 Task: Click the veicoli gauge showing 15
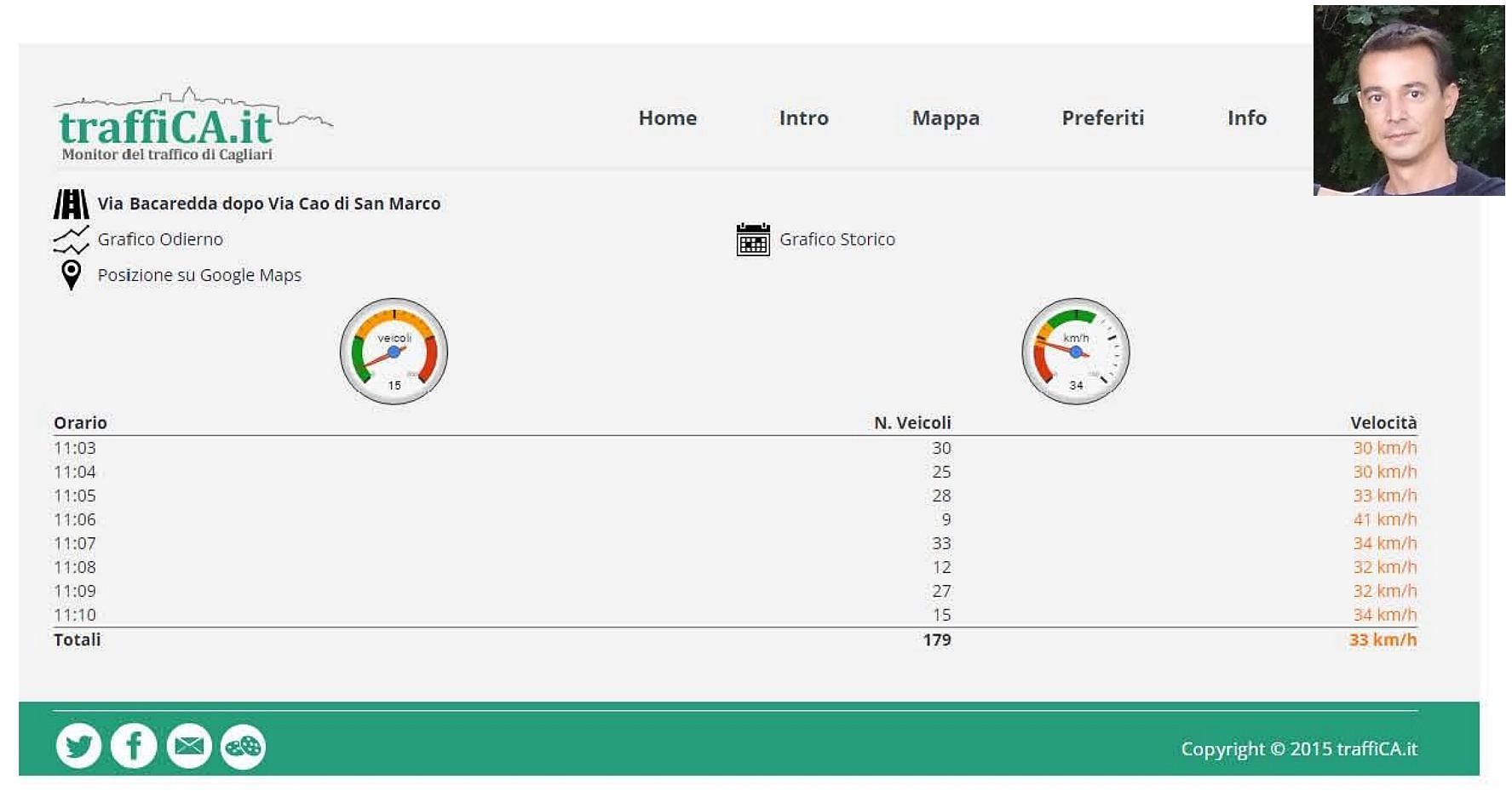click(x=394, y=352)
